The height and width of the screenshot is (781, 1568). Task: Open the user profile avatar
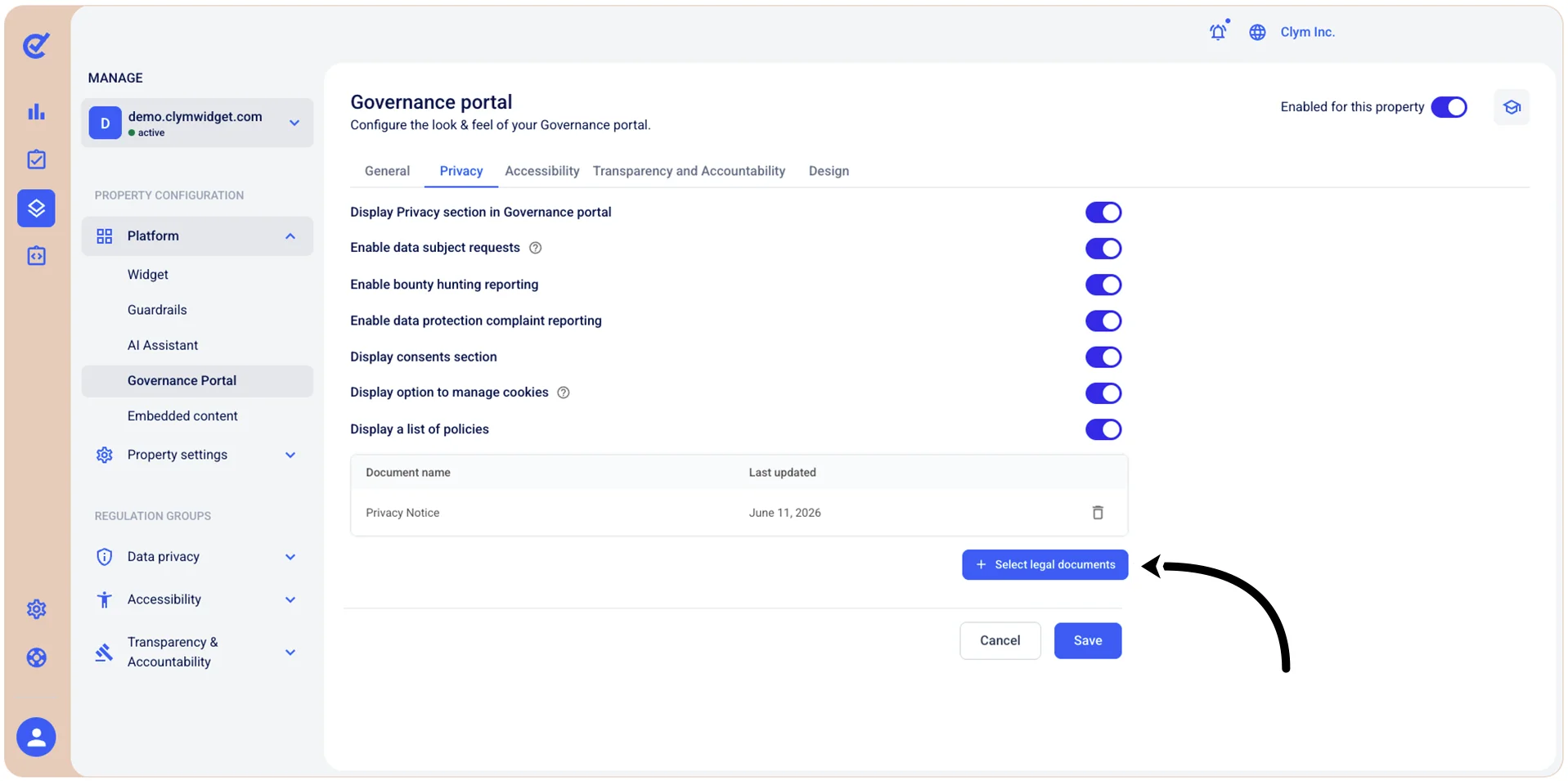click(36, 738)
